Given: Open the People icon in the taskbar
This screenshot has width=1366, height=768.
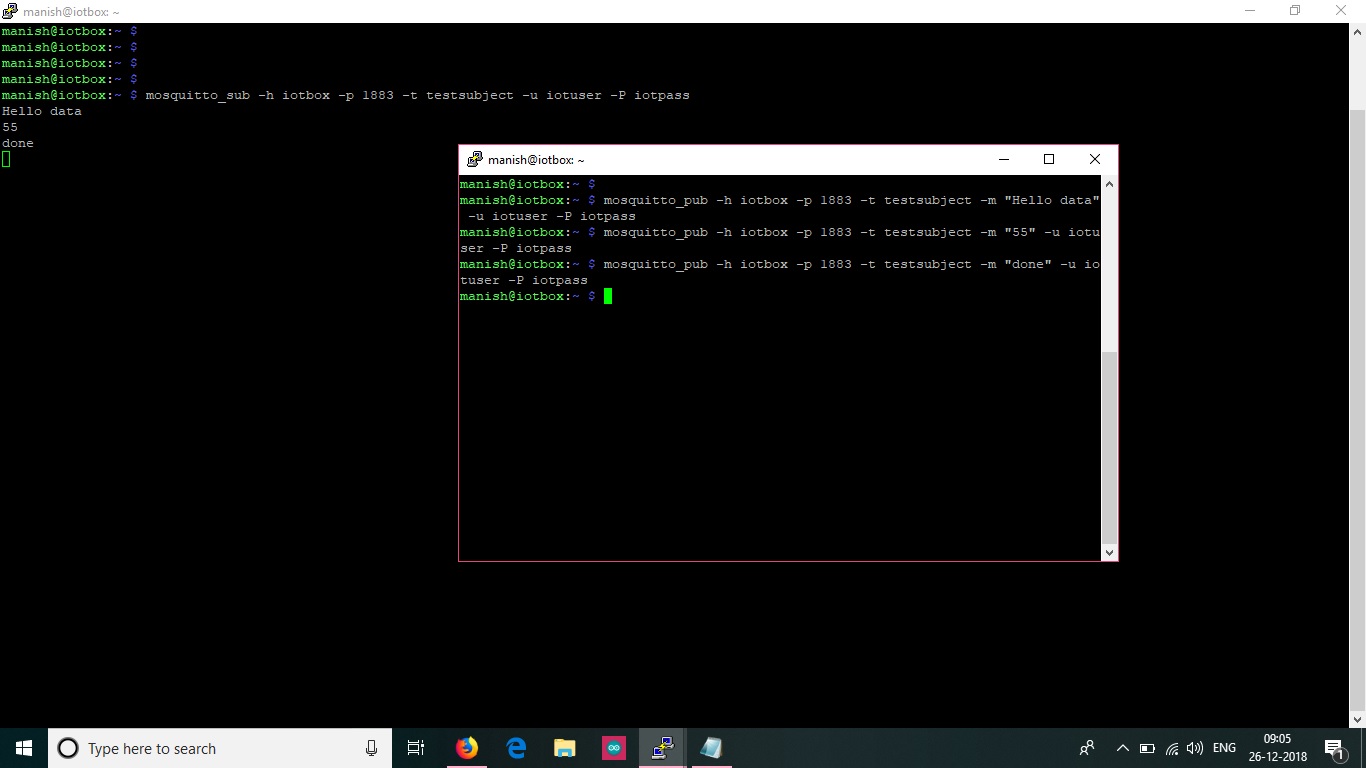Looking at the screenshot, I should (x=1087, y=748).
